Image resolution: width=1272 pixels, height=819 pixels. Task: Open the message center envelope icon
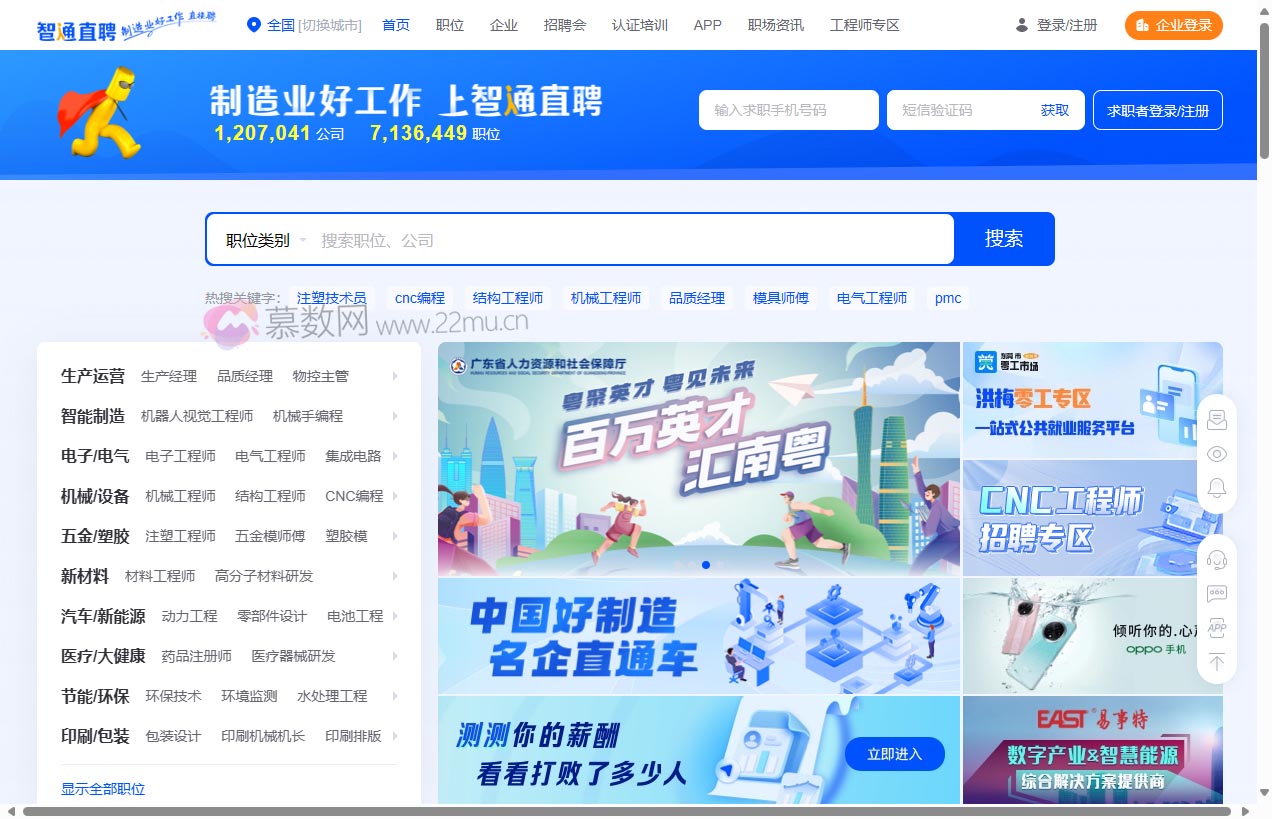click(x=1217, y=419)
